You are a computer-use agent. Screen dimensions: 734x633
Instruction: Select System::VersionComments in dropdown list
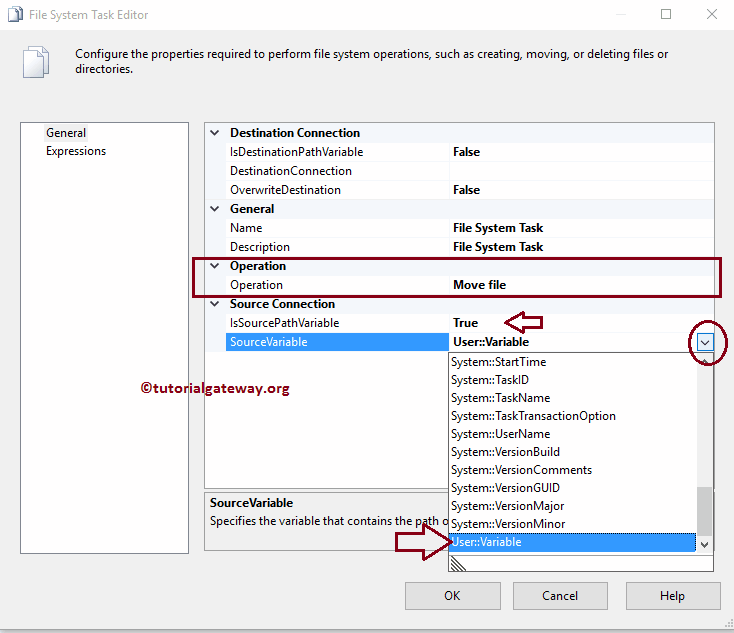coord(573,470)
